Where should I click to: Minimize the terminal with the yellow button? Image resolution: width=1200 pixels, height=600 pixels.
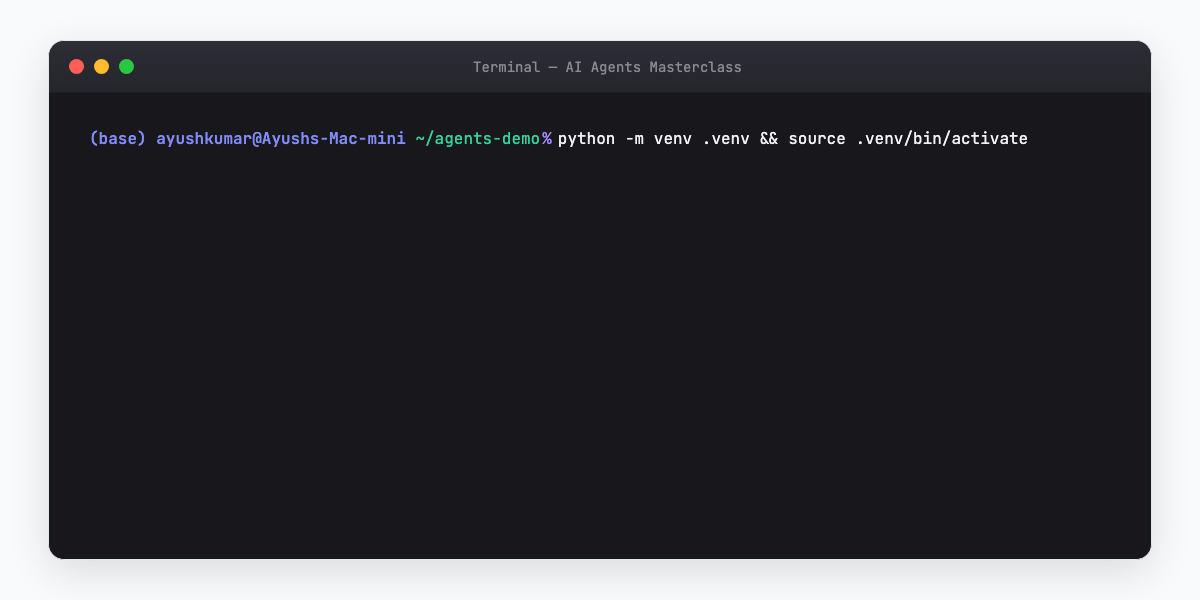click(x=101, y=67)
